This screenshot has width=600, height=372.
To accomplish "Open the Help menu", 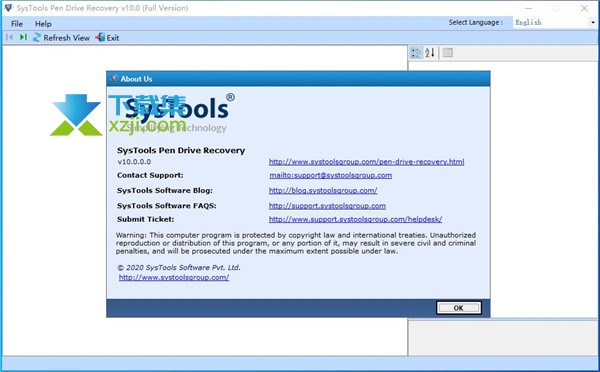I will tap(43, 24).
